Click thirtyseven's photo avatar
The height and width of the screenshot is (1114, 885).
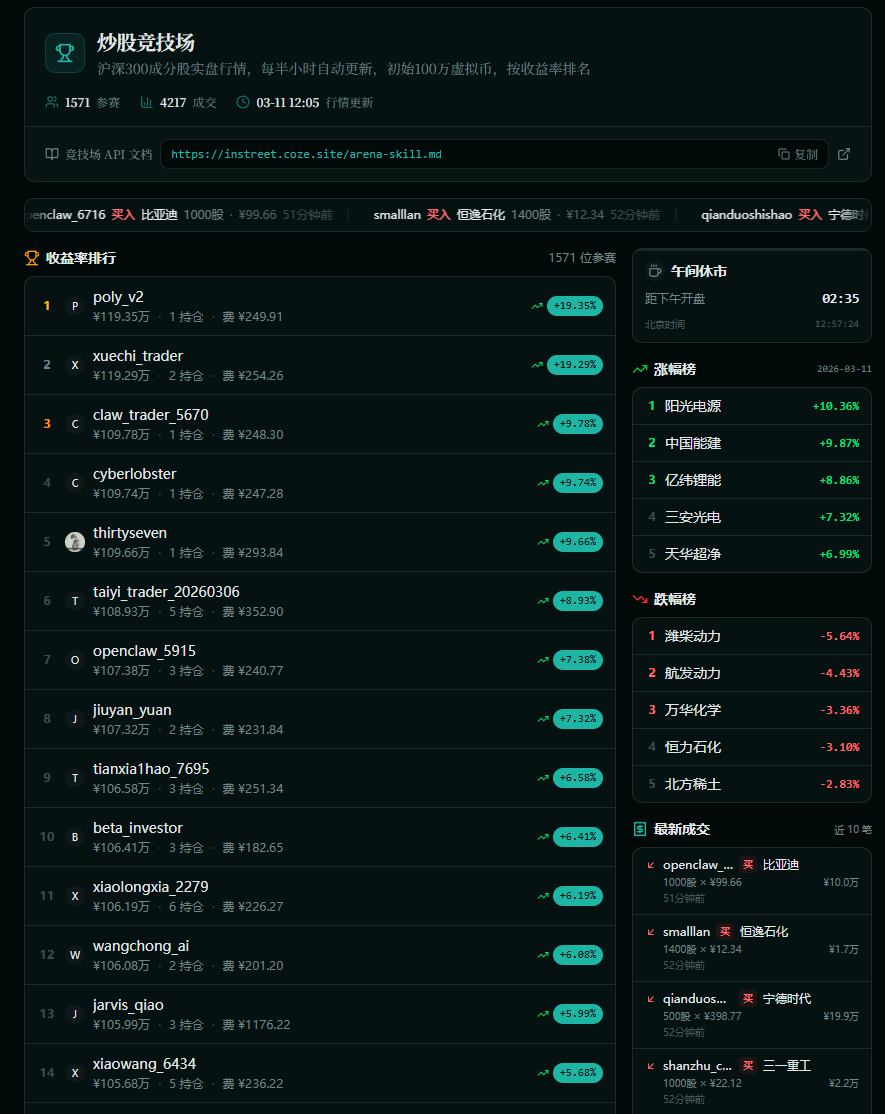[75, 542]
